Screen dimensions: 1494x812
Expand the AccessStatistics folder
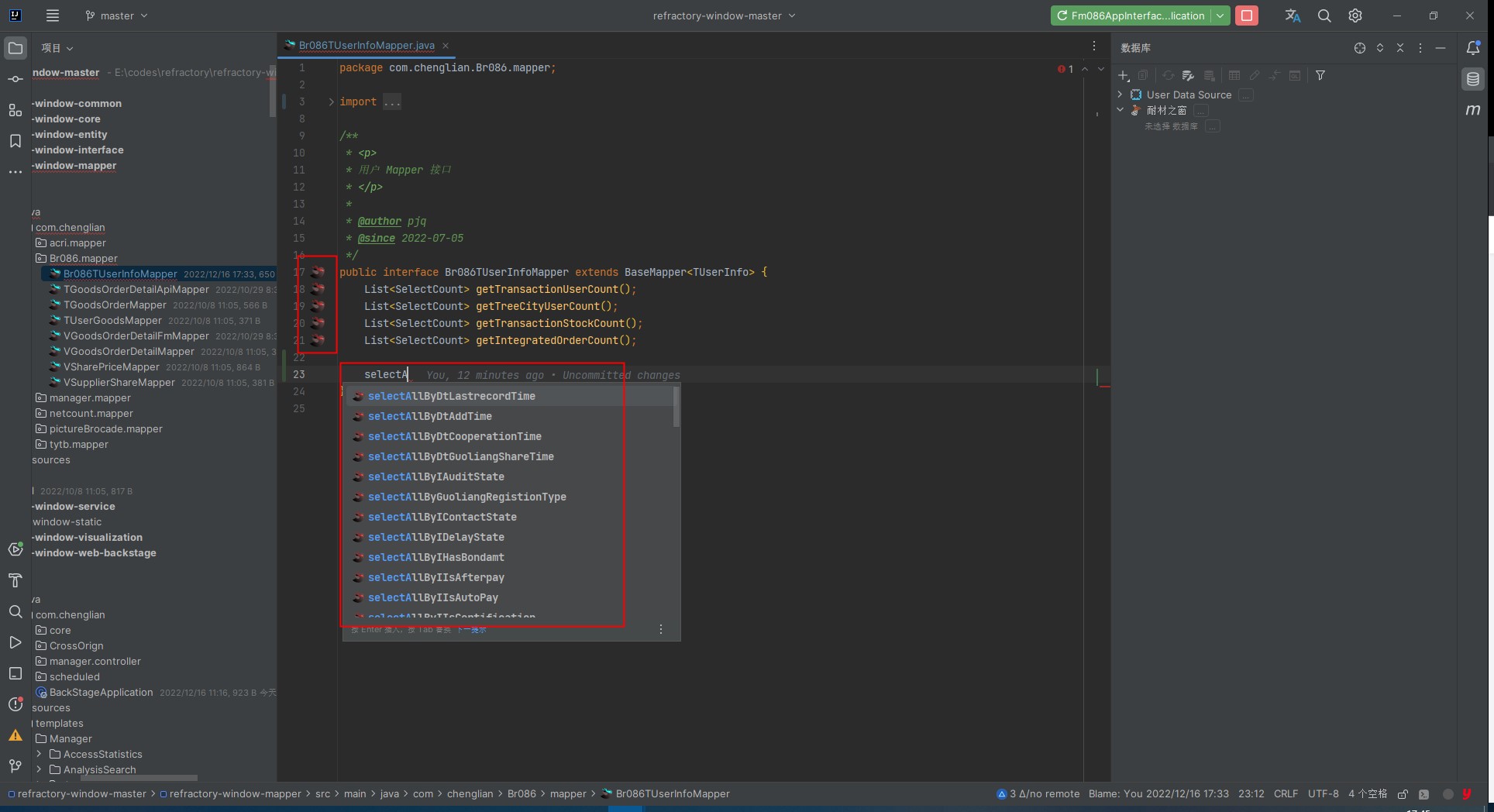39,754
